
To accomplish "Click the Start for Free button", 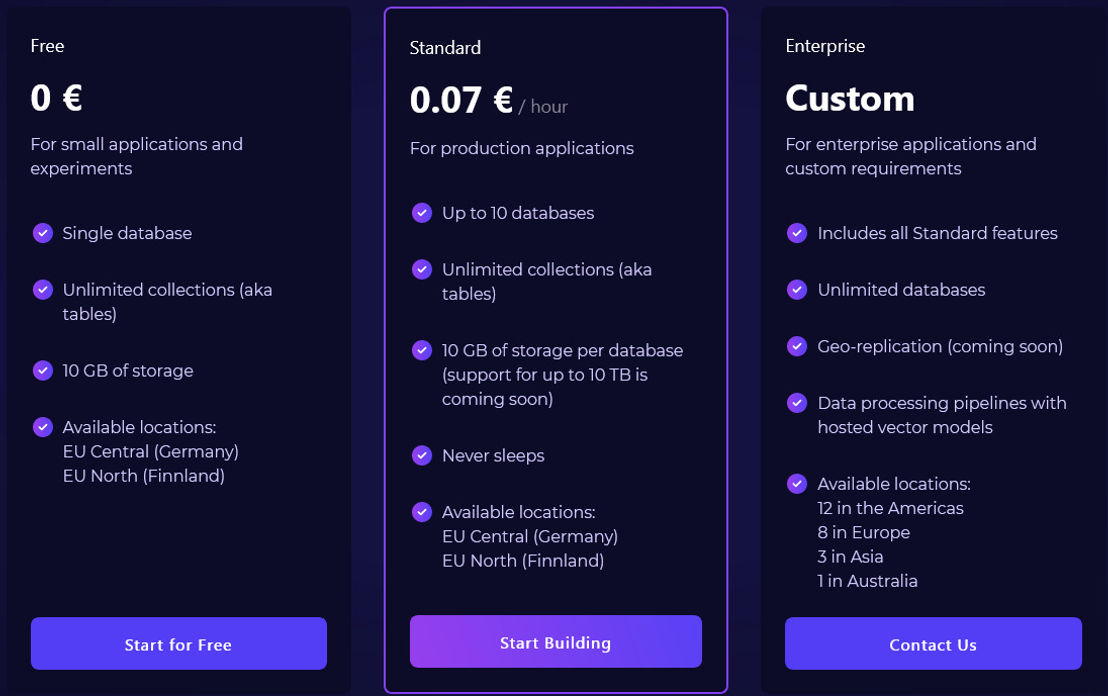I will click(179, 644).
